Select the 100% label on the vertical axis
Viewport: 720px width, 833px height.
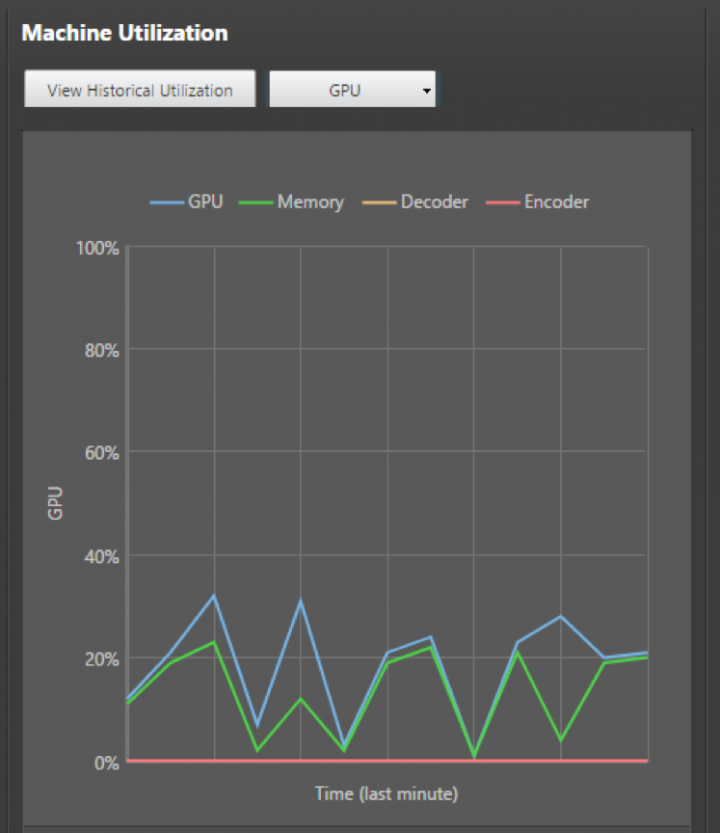tap(97, 247)
